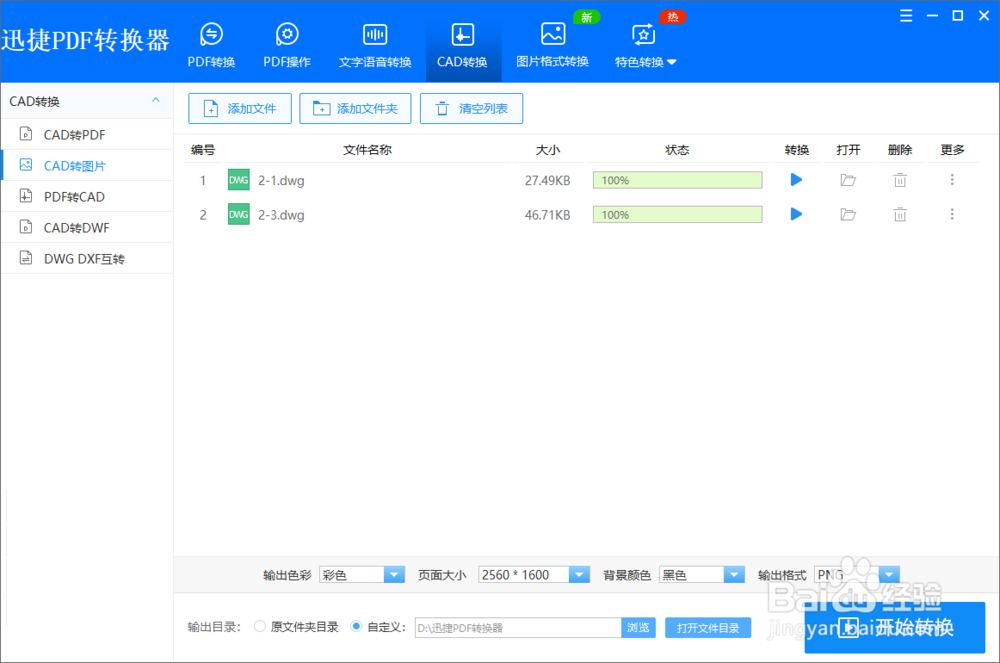Open 背景颜色 dropdown showing 黑色
This screenshot has width=1000, height=663.
[x=702, y=575]
